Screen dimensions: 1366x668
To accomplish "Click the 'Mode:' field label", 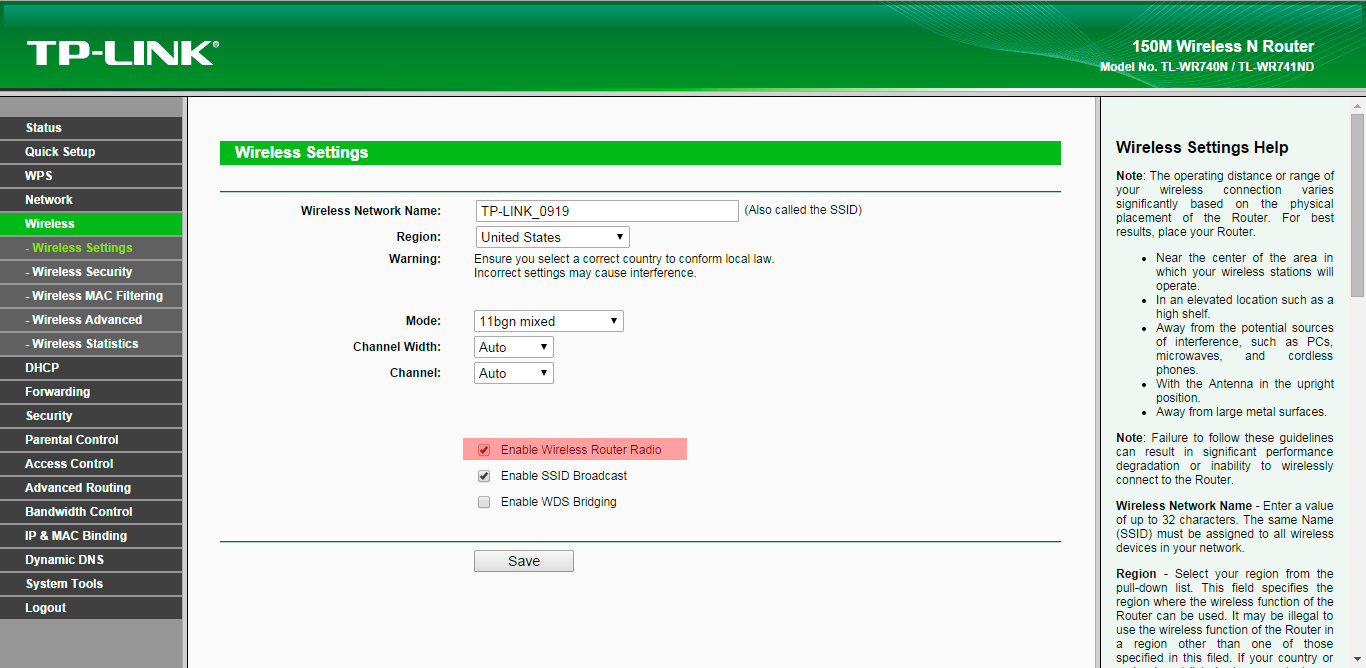I will click(x=423, y=321).
